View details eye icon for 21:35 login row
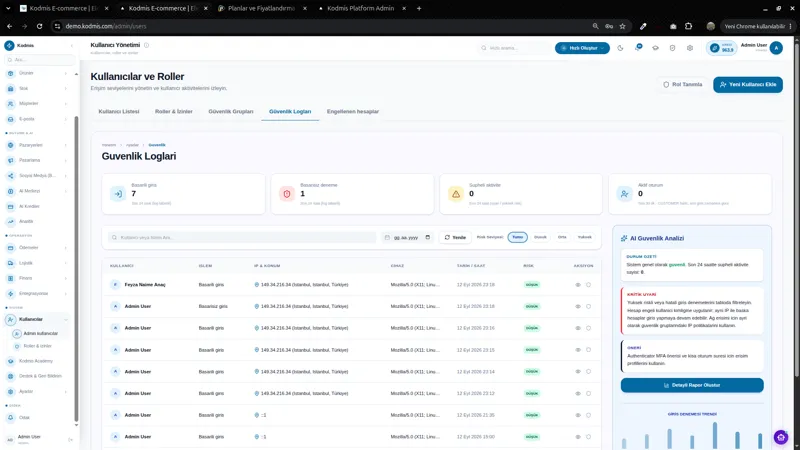The height and width of the screenshot is (450, 800). [x=578, y=415]
